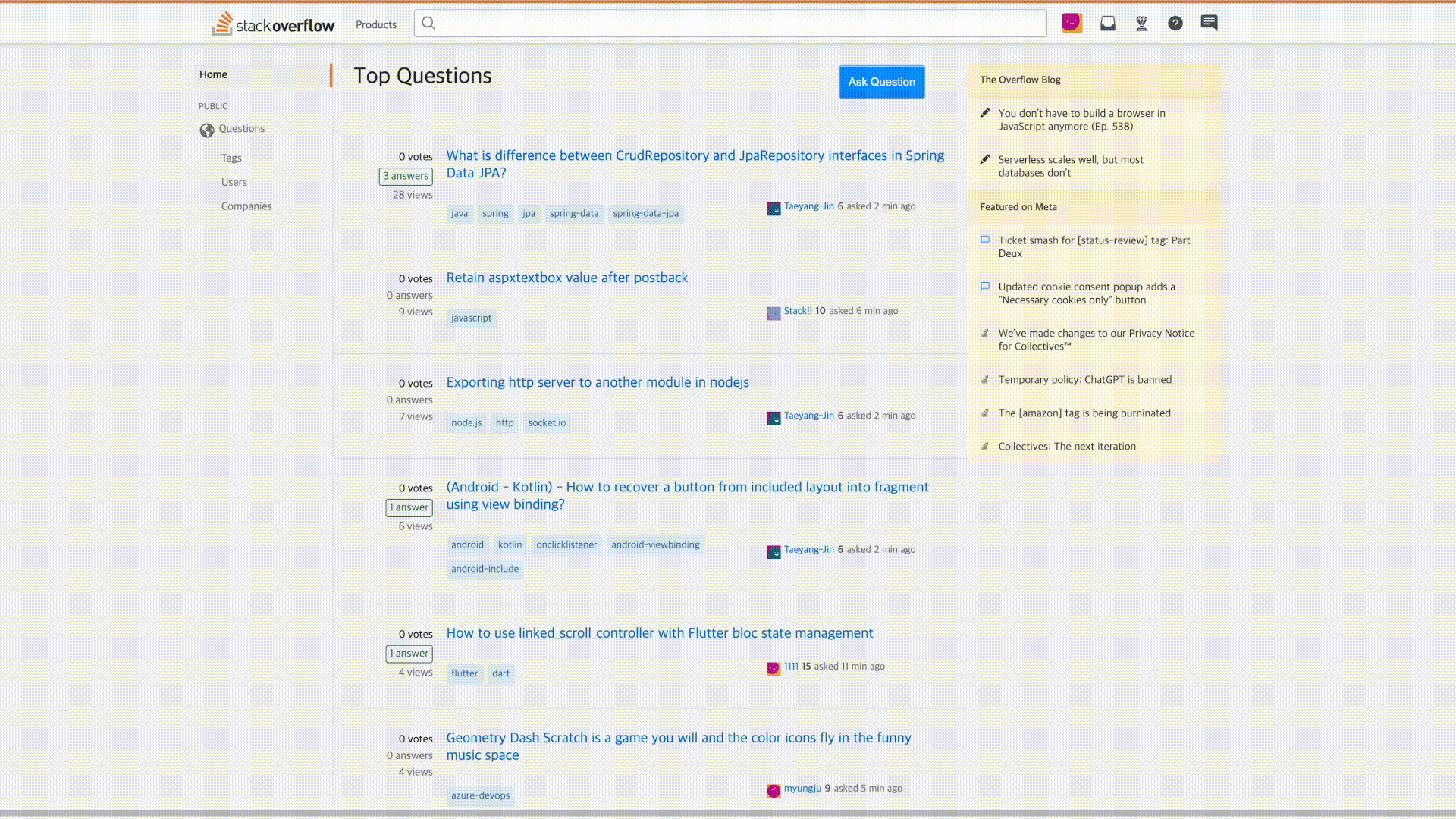
Task: Click the '3 answers' badge
Action: [406, 176]
